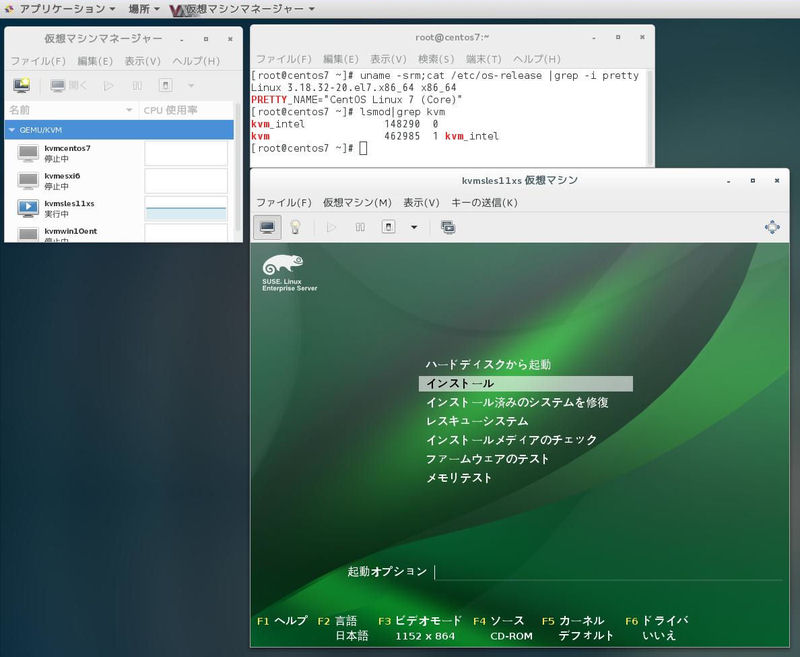Open キーの送信 menu in kvmsles11xs window
Viewport: 800px width, 657px height.
(484, 203)
